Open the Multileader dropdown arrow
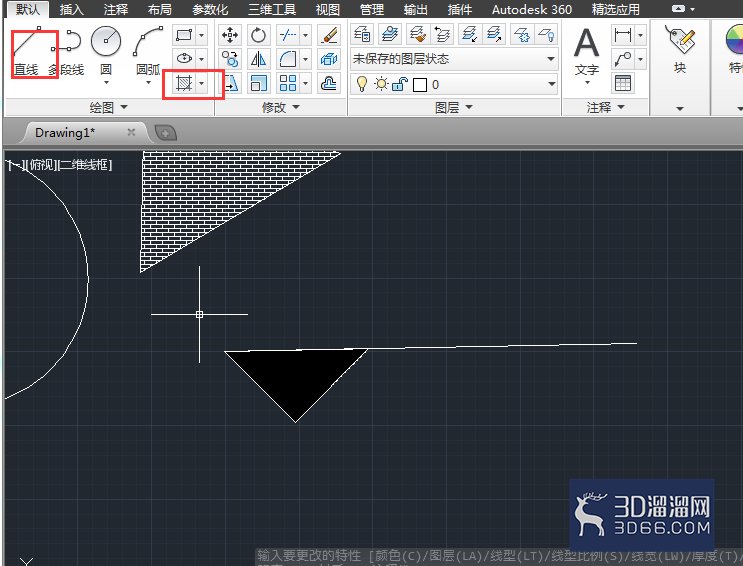Screen dimensions: 743x566 (x=641, y=59)
